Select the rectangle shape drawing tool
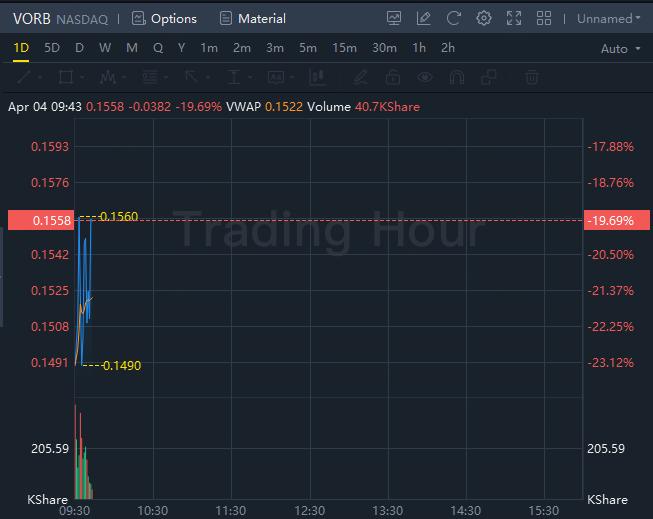 coord(66,77)
